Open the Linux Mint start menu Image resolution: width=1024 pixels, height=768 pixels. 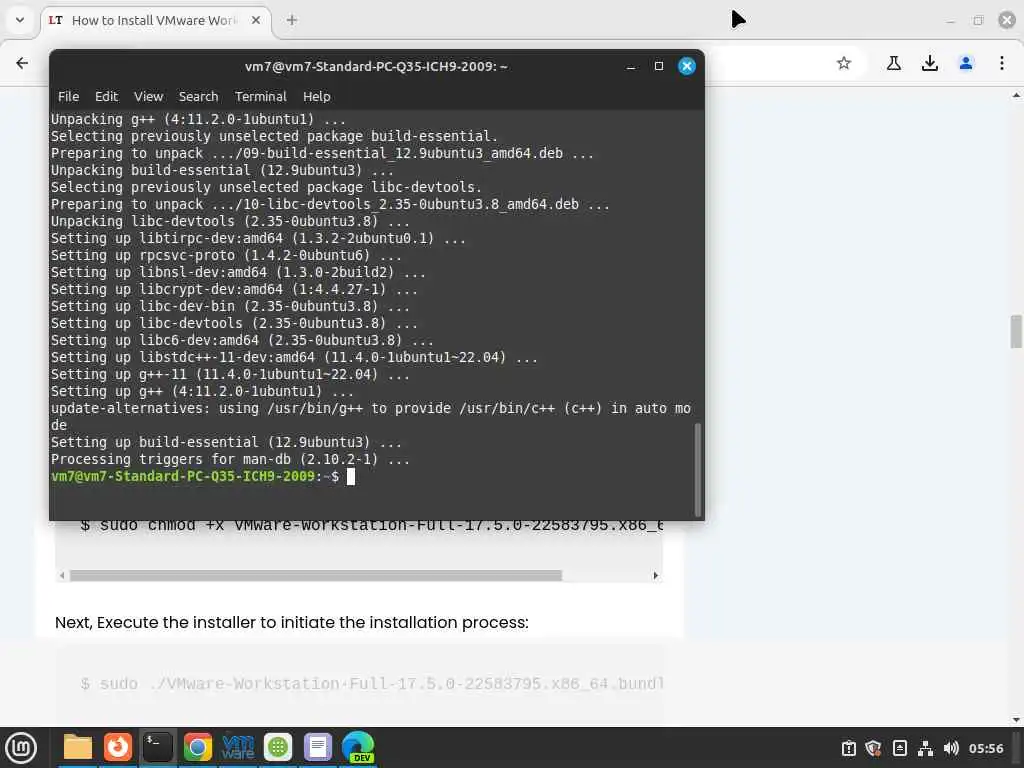[21, 747]
